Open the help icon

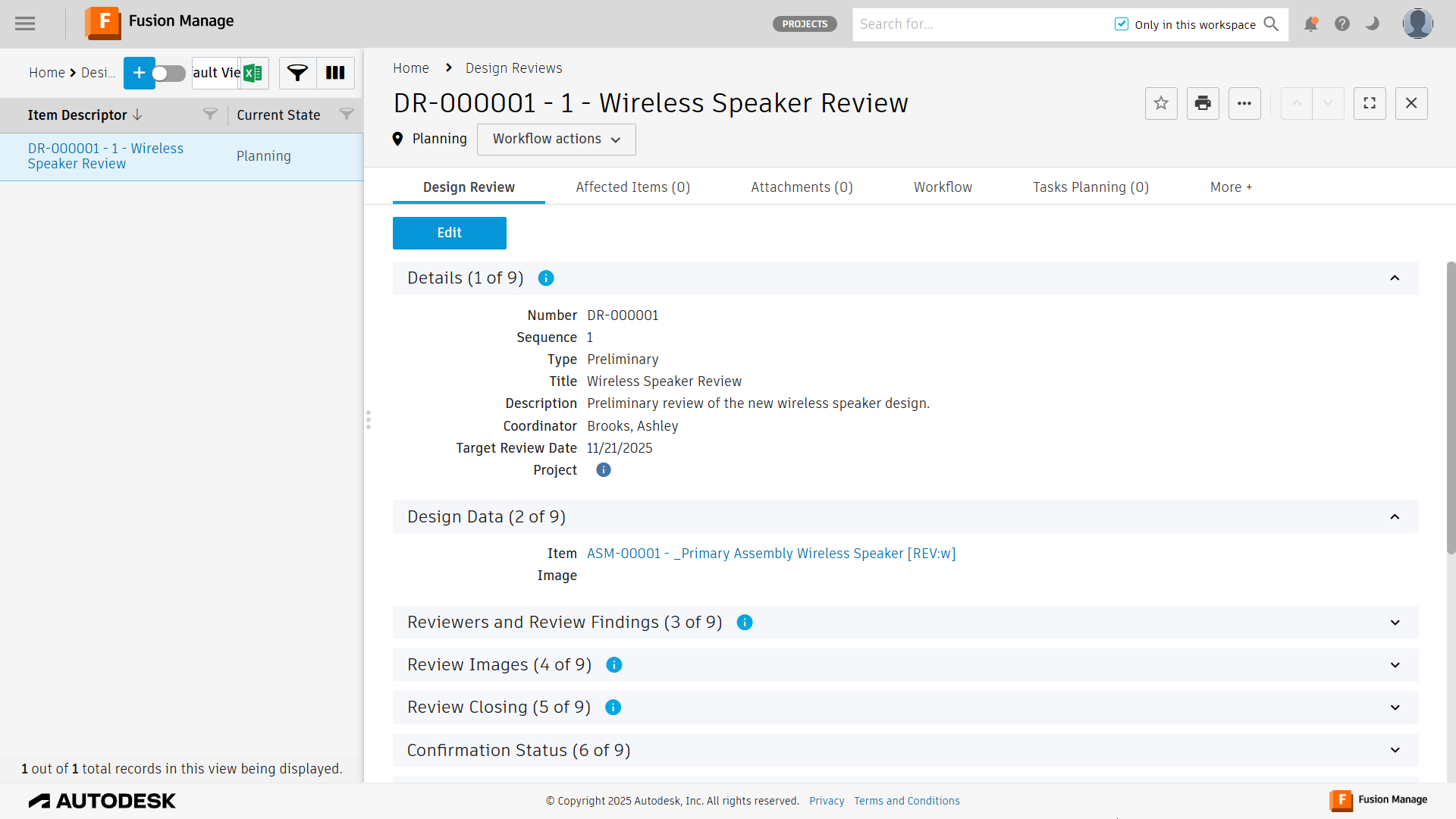tap(1341, 24)
